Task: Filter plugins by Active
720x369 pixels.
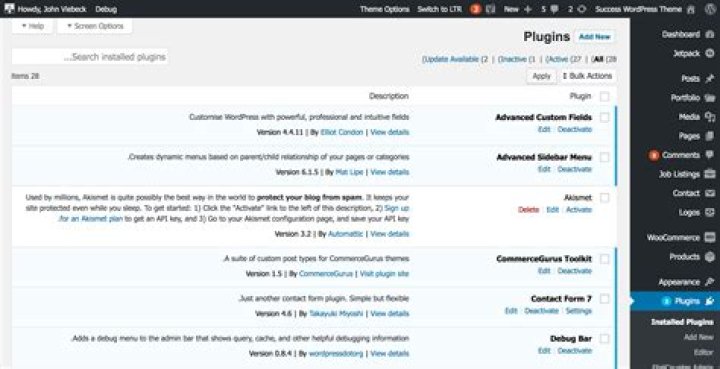Action: point(563,59)
